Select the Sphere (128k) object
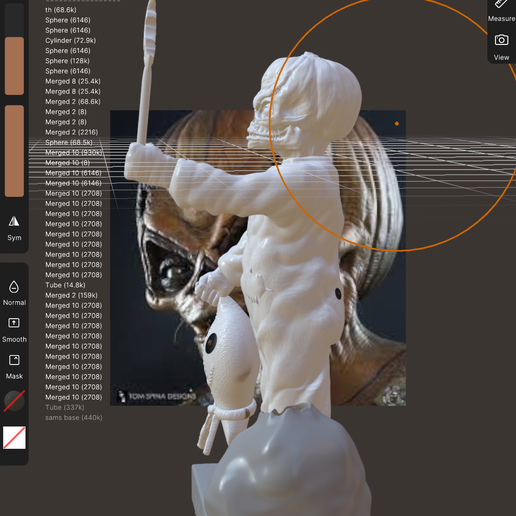Viewport: 516px width, 516px height. (67, 61)
